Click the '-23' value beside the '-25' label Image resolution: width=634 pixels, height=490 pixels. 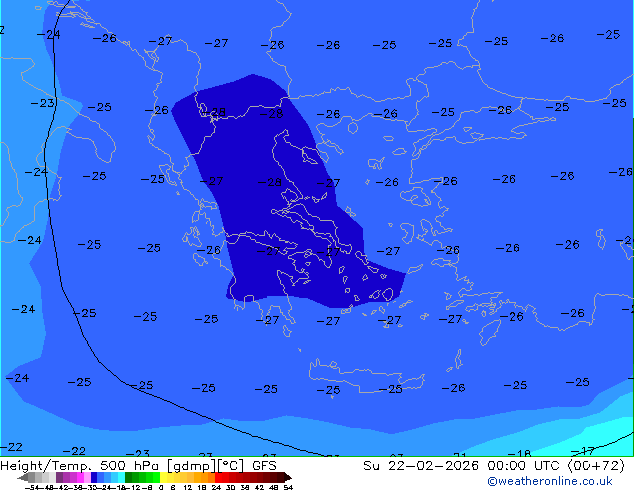(x=42, y=103)
